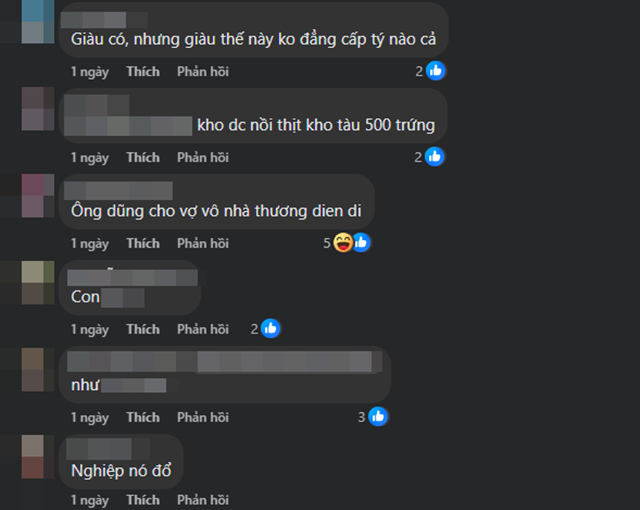Click Thích under '500 trứng' comment
The height and width of the screenshot is (510, 640).
143,157
